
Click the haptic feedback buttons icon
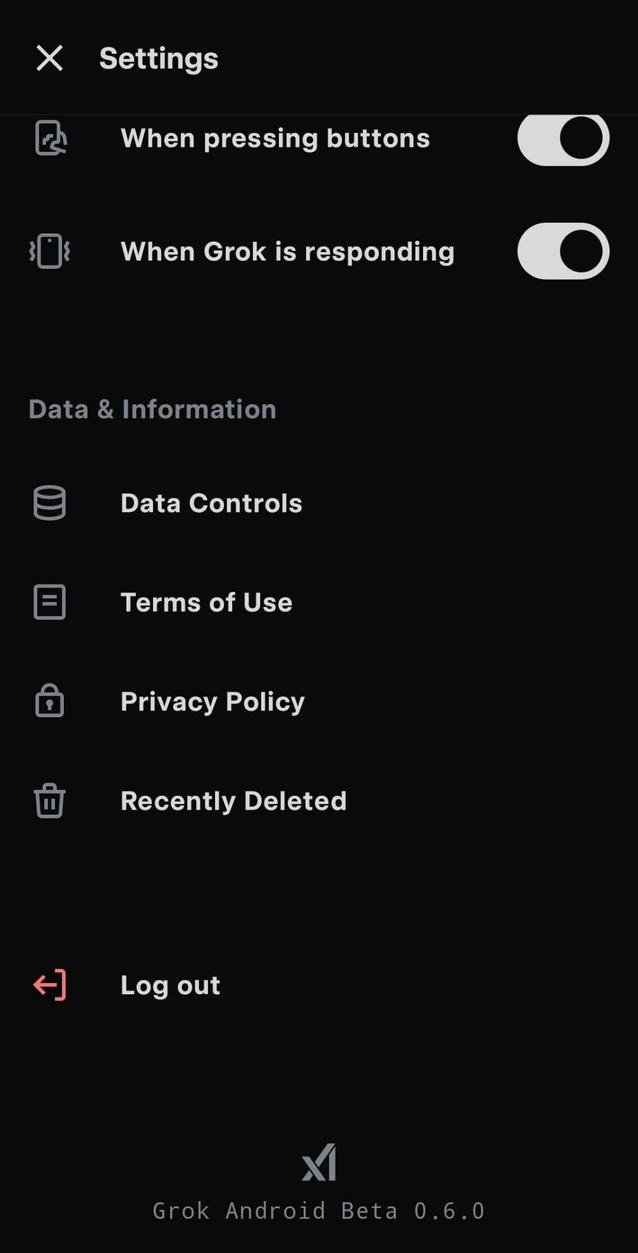47,138
